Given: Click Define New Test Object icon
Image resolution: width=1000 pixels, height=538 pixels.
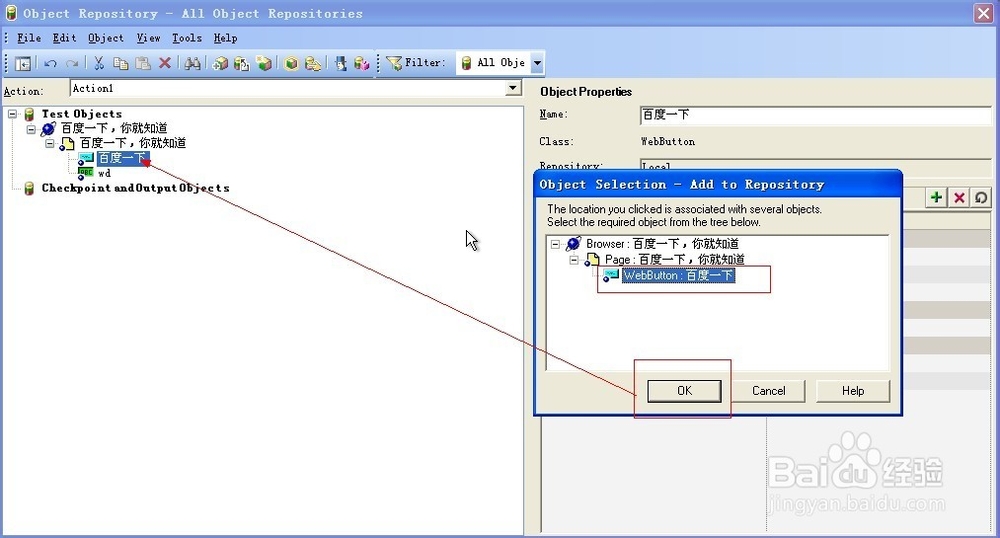Looking at the screenshot, I should pos(263,62).
